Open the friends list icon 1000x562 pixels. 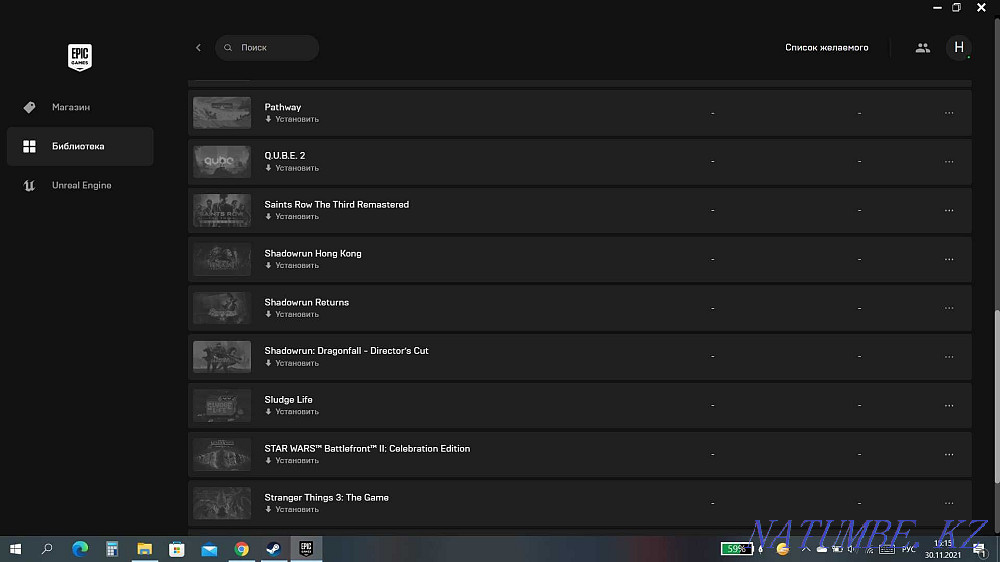pos(922,48)
